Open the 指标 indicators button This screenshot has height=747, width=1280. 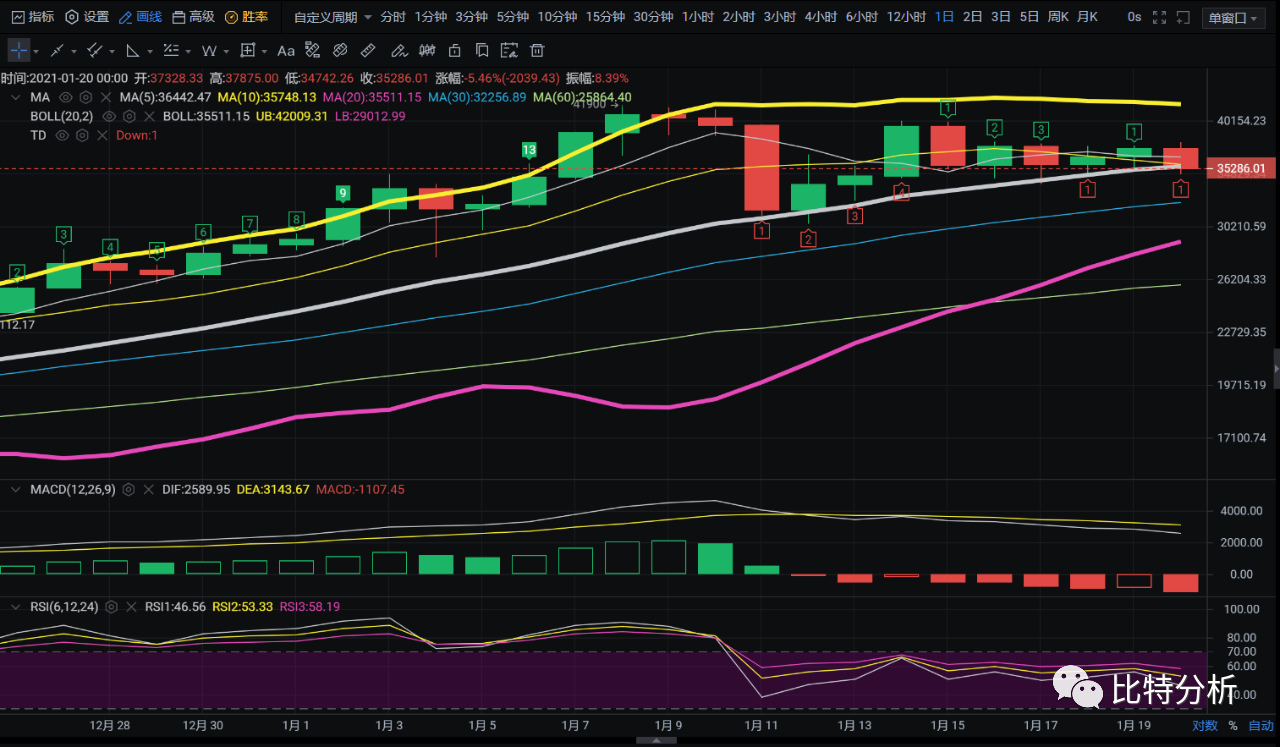point(32,17)
